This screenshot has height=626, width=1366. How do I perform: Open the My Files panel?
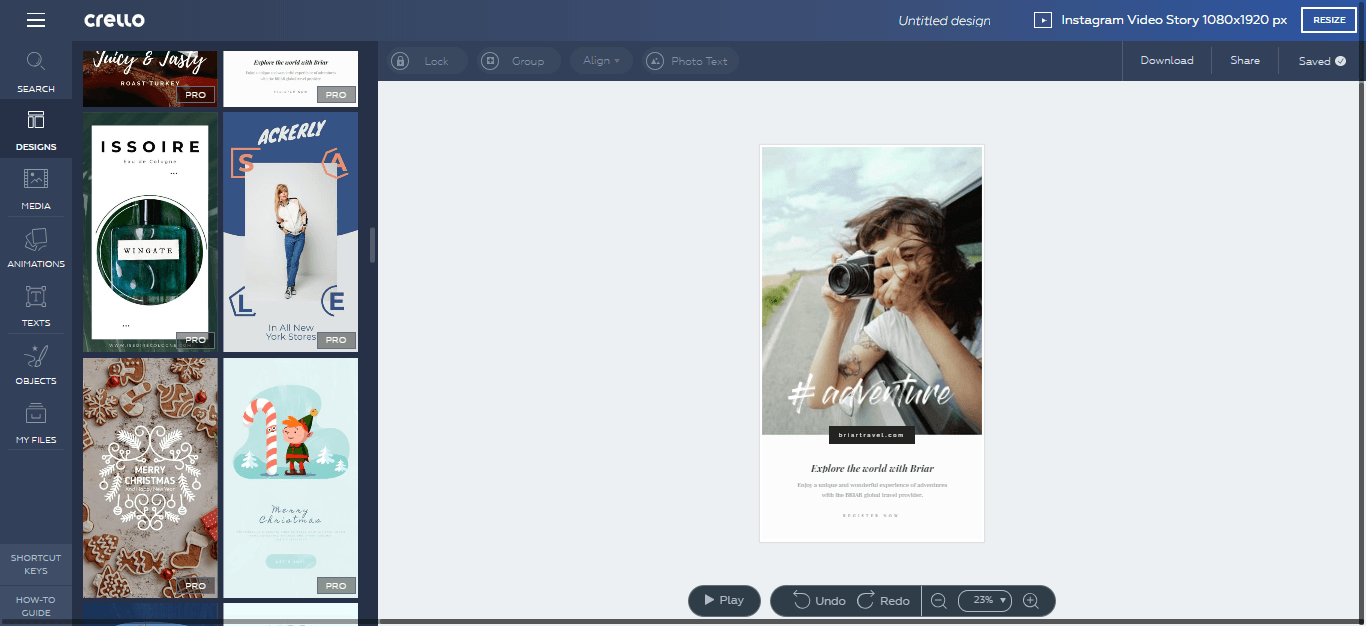35,421
